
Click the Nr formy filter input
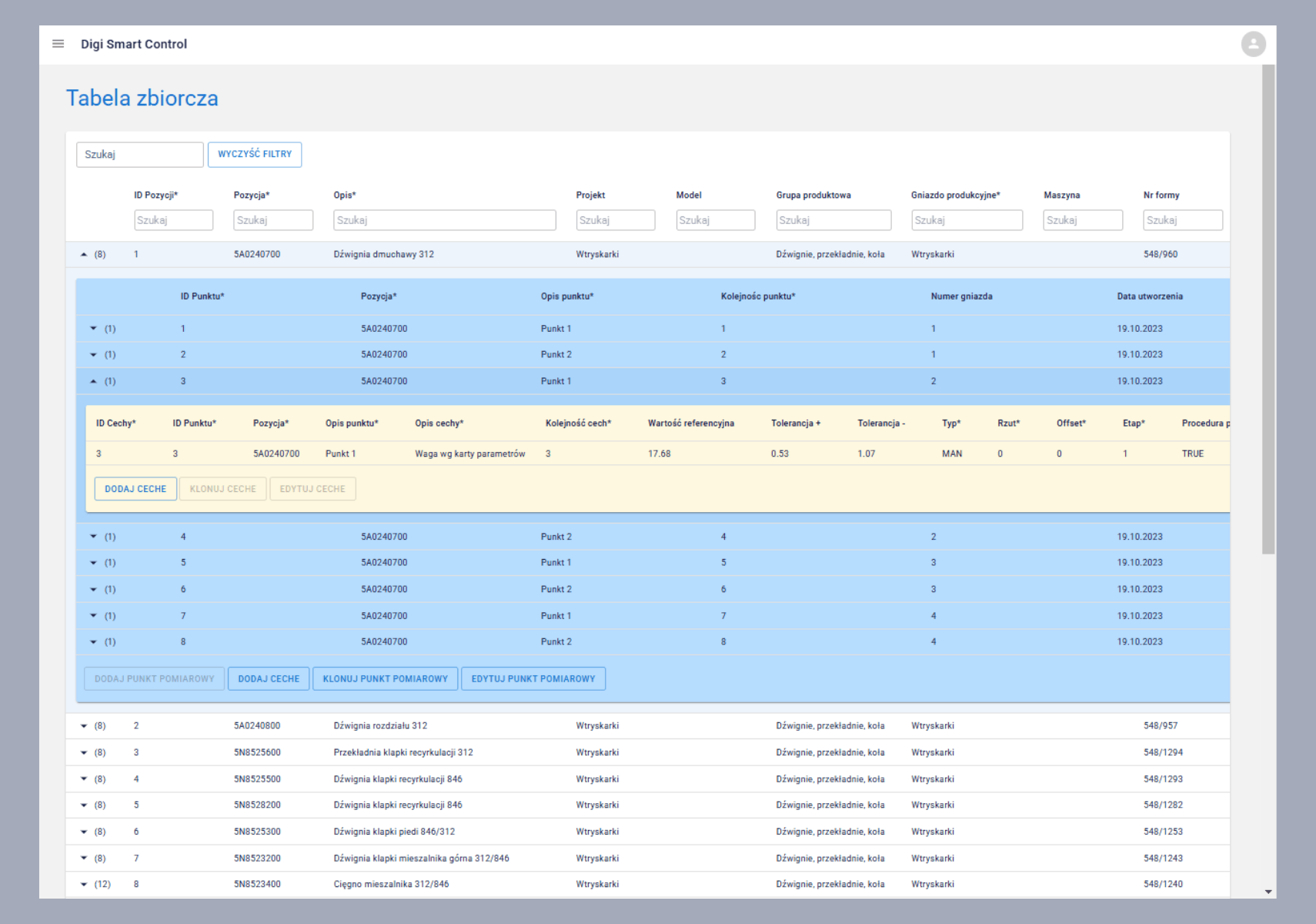[1182, 220]
